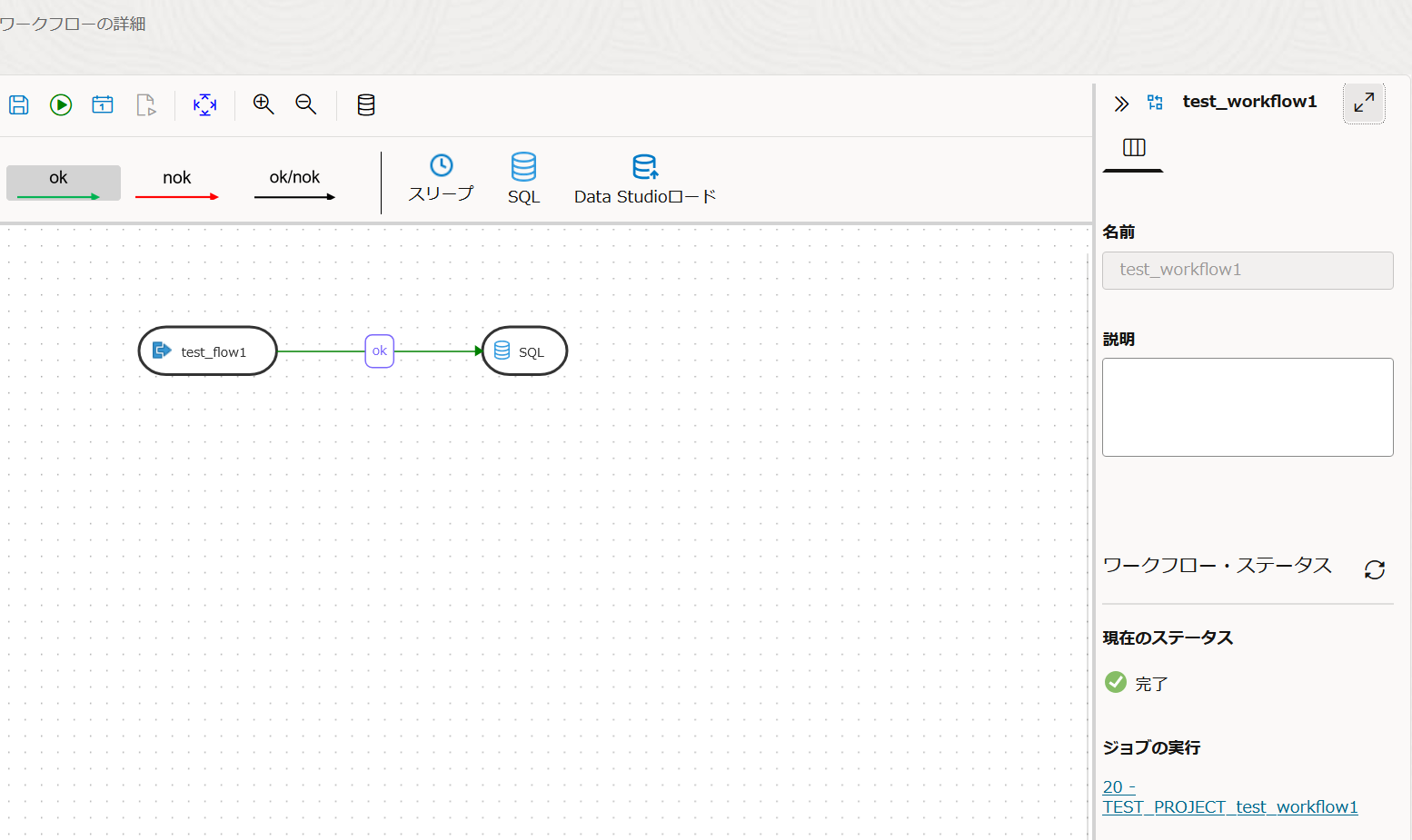1412x840 pixels.
Task: Select the ok/nok black link type
Action: pos(294,183)
